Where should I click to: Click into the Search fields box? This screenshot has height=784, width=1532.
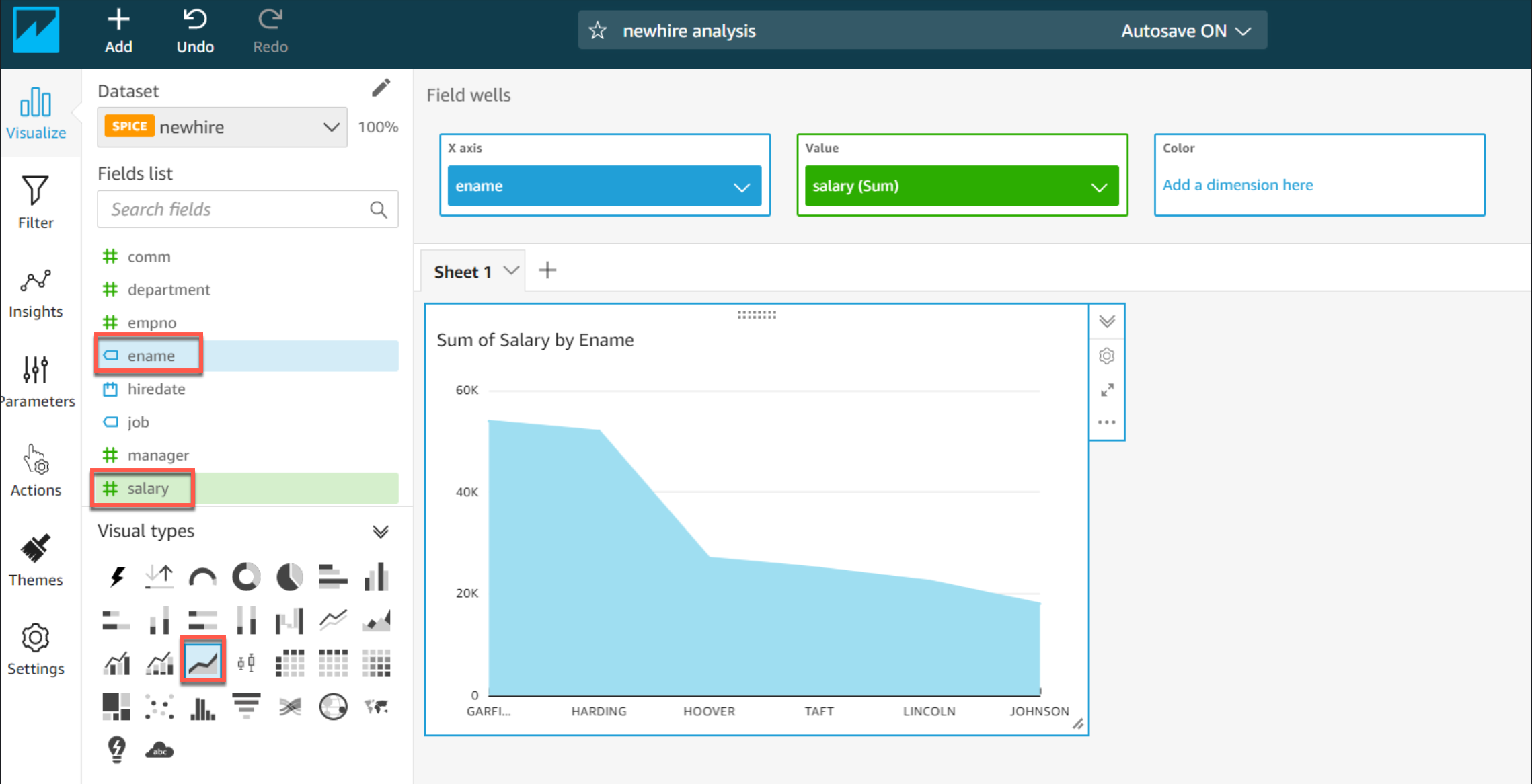tap(235, 210)
